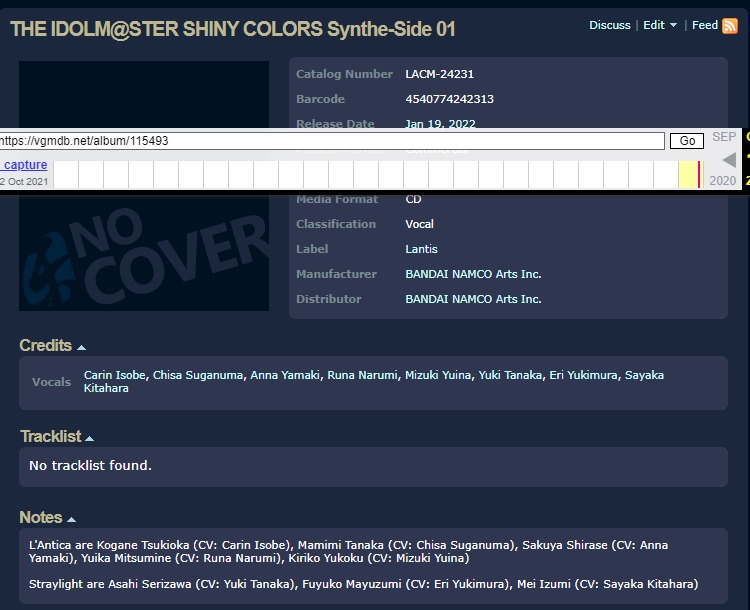Click the Vocal classification value
This screenshot has width=750, height=610.
point(419,224)
